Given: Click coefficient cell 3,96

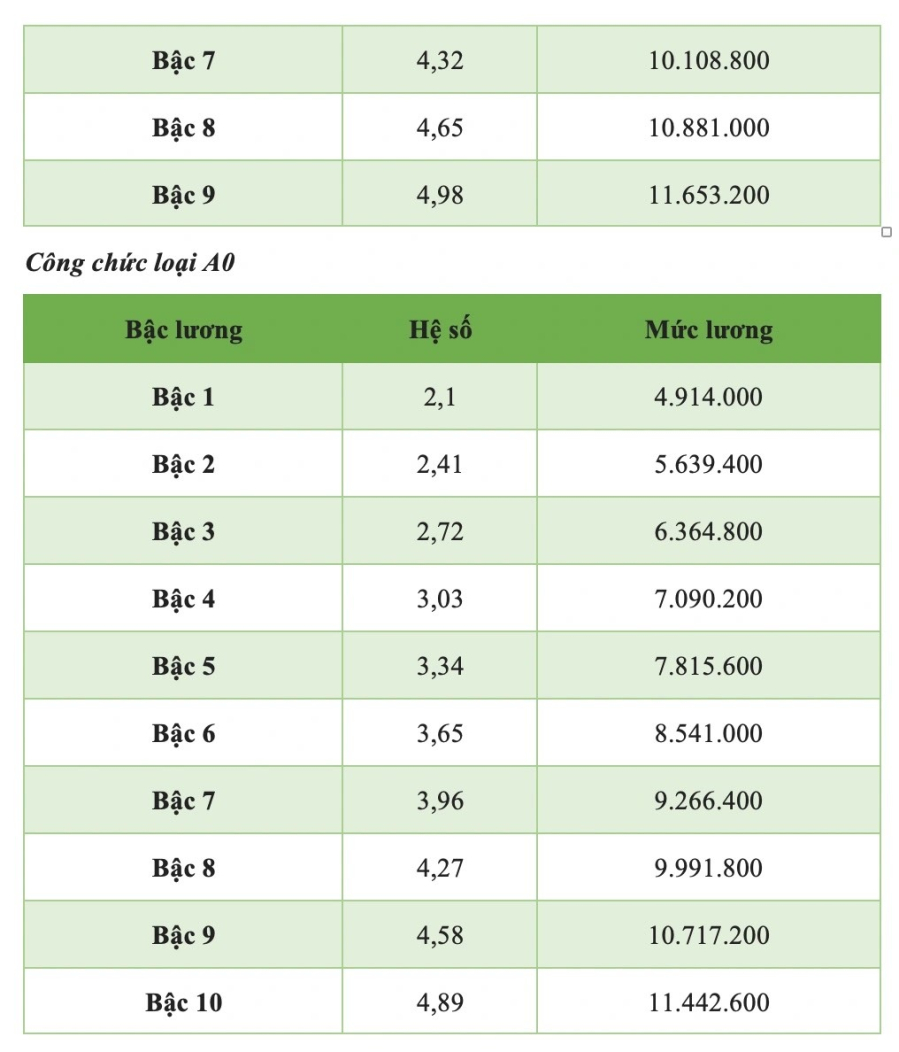Looking at the screenshot, I should coord(439,801).
